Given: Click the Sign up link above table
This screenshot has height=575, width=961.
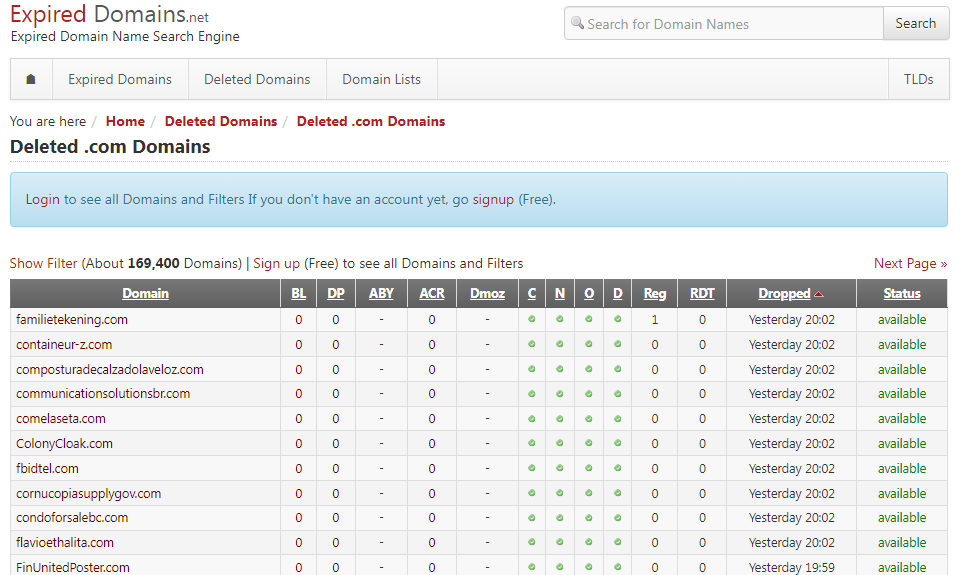Looking at the screenshot, I should [276, 263].
